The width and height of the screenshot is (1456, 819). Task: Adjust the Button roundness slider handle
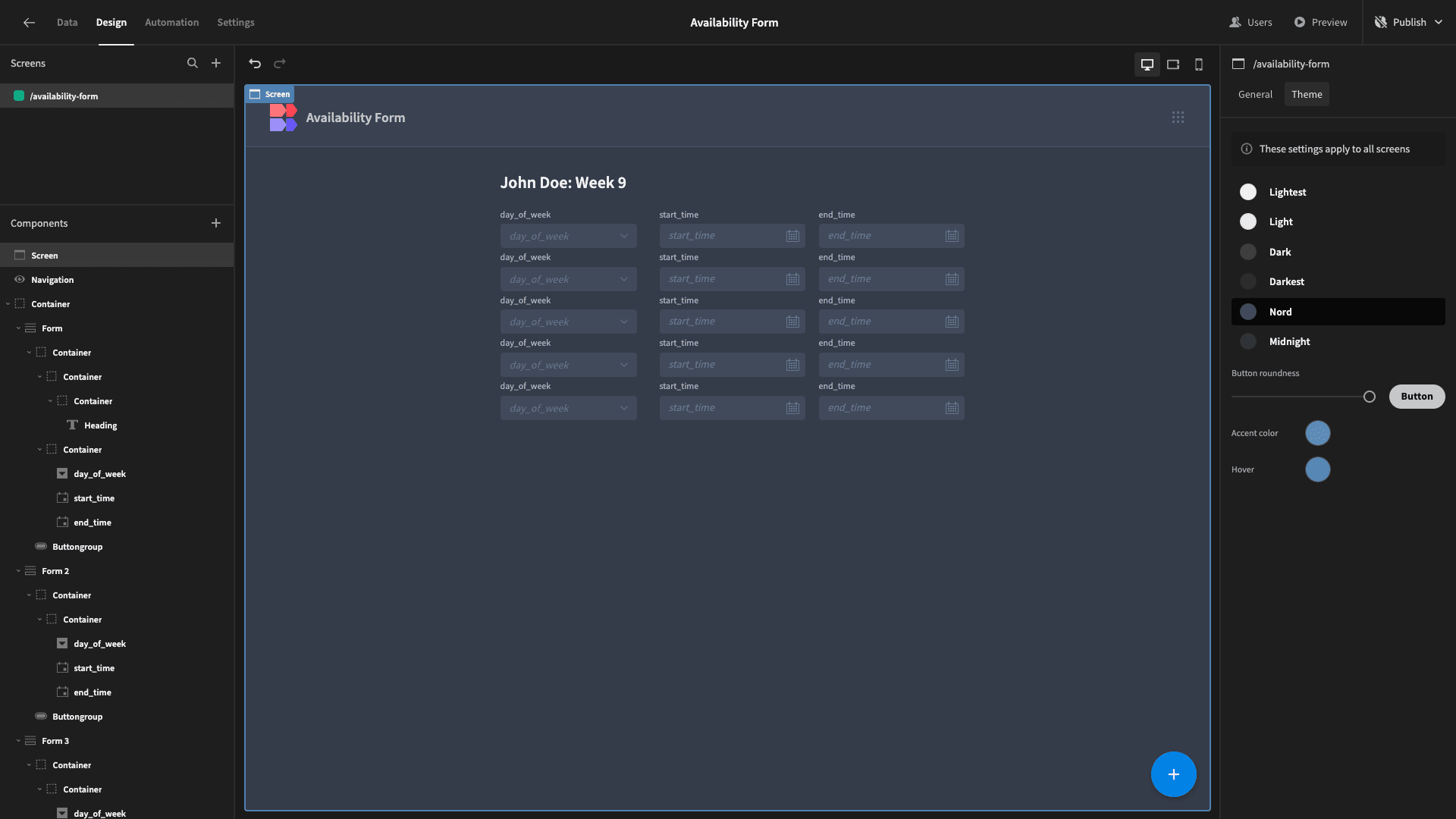pos(1369,397)
